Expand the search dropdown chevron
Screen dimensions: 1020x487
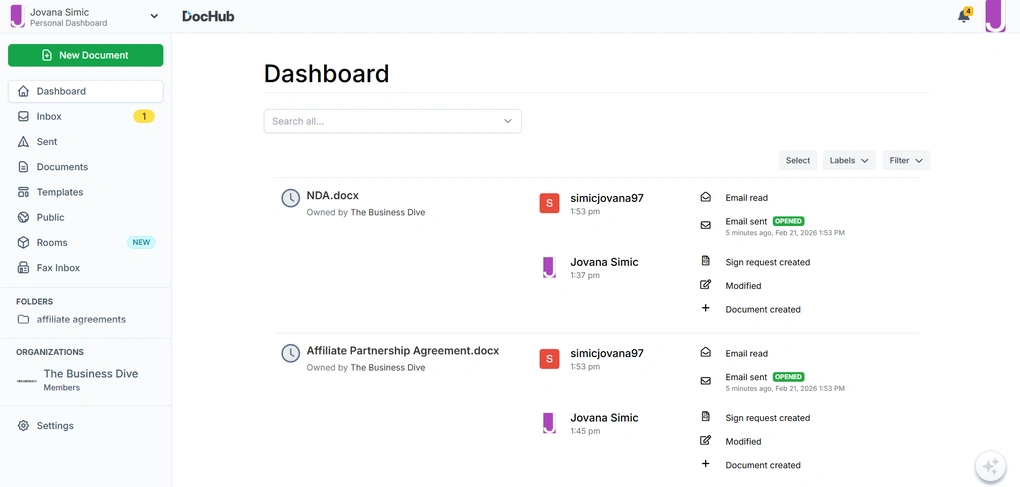(509, 122)
